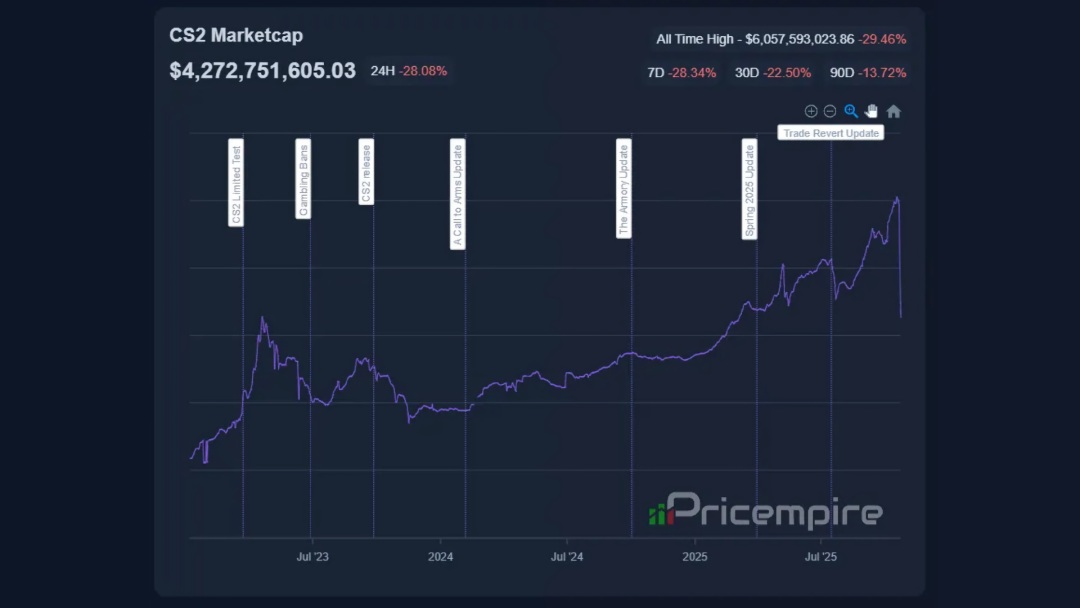Click The Armory Update event label
This screenshot has width=1080, height=608.
coord(624,188)
